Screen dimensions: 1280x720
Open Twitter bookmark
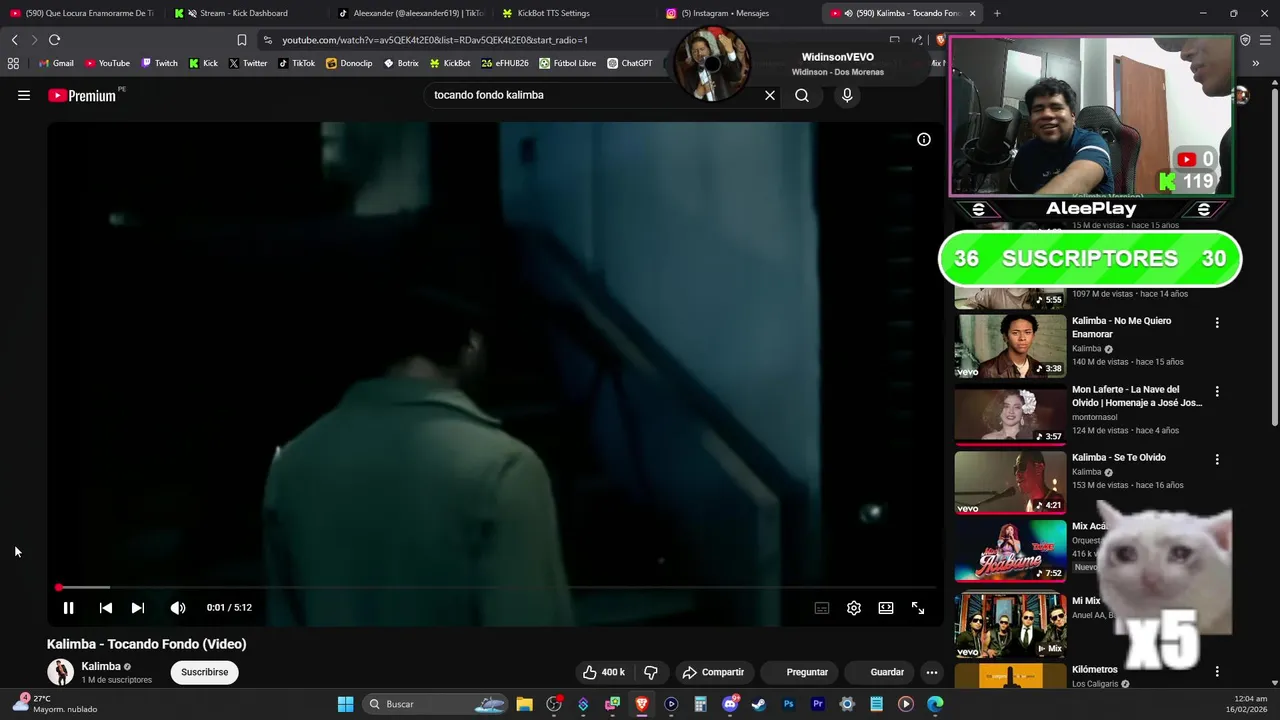pos(248,63)
